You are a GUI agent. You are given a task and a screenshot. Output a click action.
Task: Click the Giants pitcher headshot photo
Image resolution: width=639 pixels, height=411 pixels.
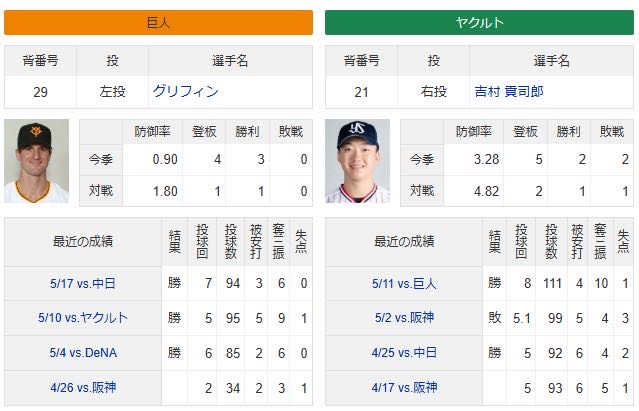coord(36,161)
